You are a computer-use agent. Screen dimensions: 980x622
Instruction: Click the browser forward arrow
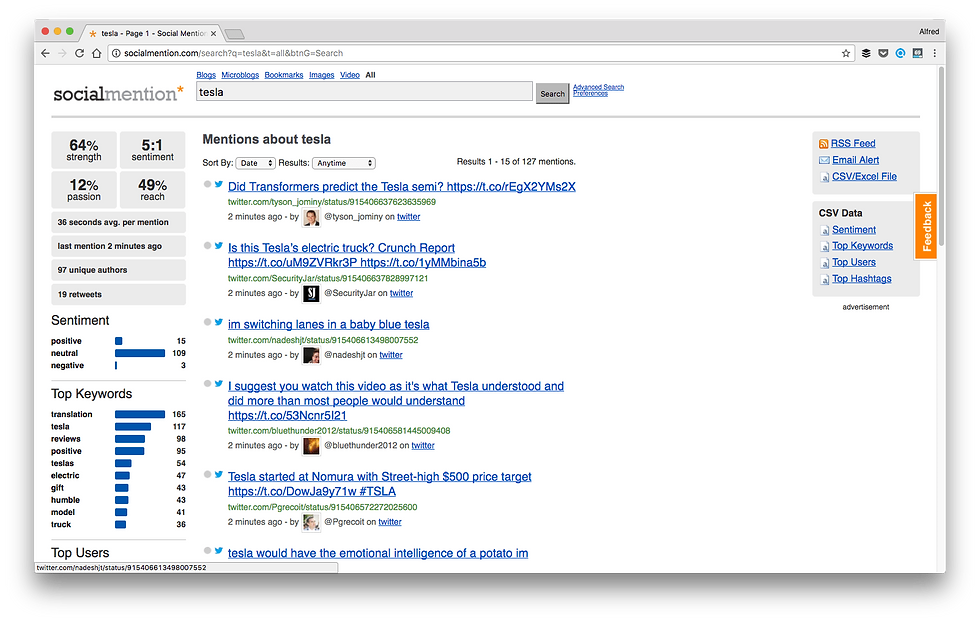(x=62, y=53)
